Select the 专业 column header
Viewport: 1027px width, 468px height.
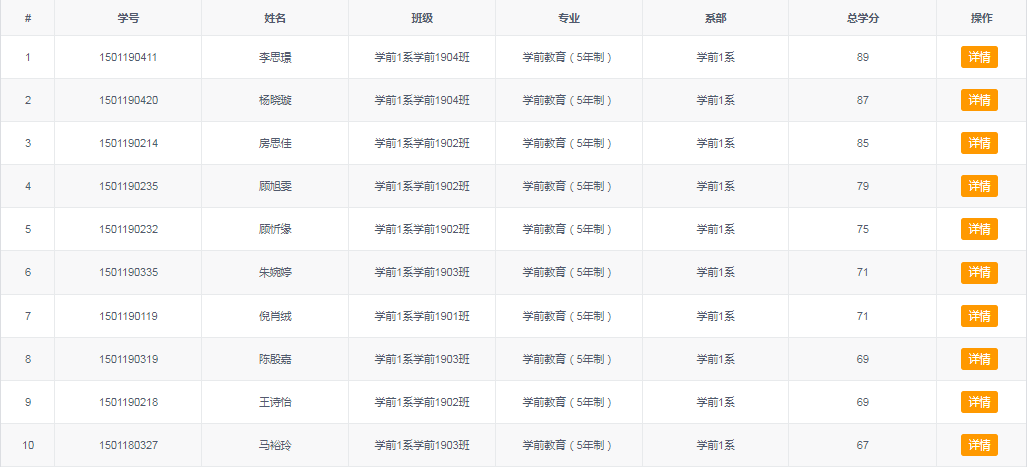pyautogui.click(x=569, y=18)
